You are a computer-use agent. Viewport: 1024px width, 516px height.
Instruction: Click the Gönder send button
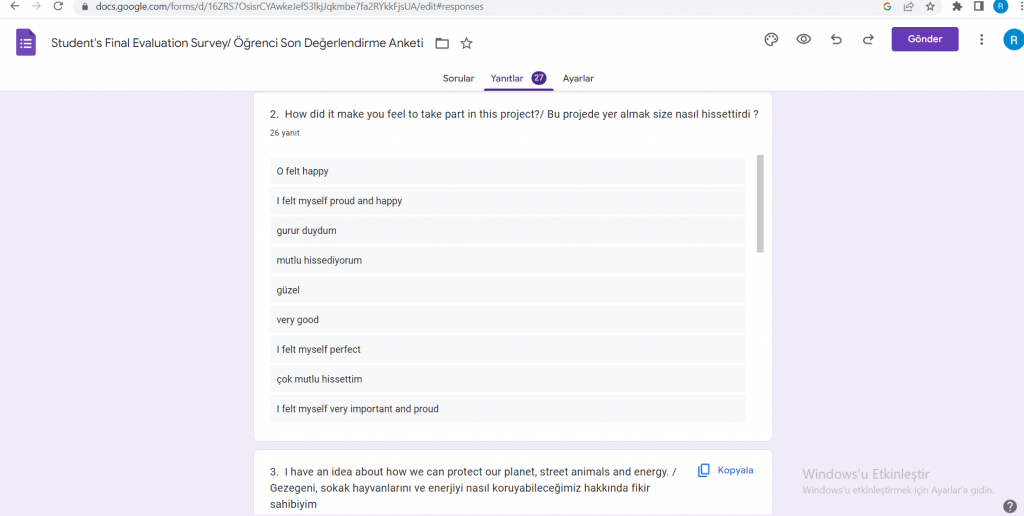click(924, 40)
